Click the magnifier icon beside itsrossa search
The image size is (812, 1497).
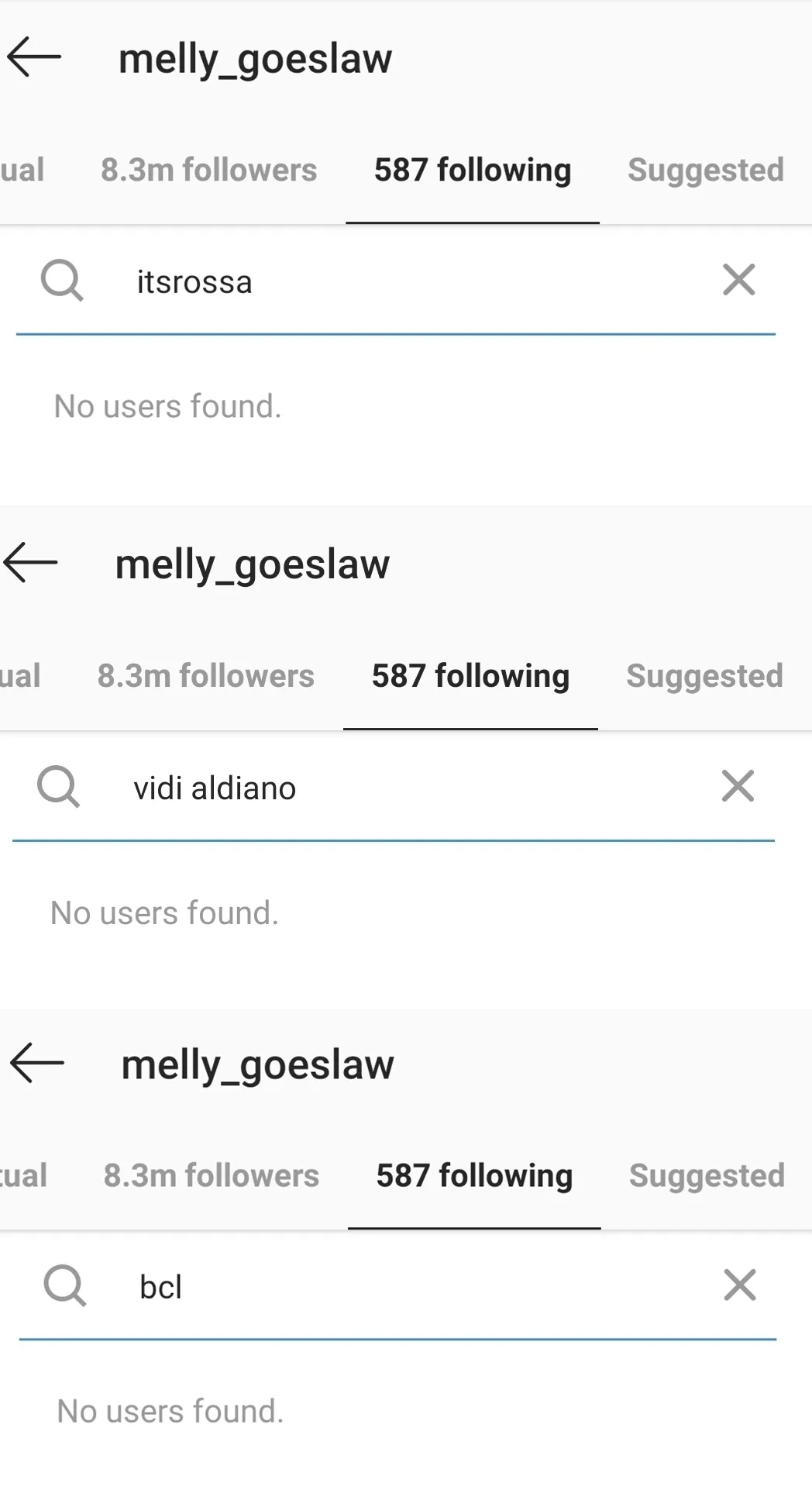(x=62, y=281)
